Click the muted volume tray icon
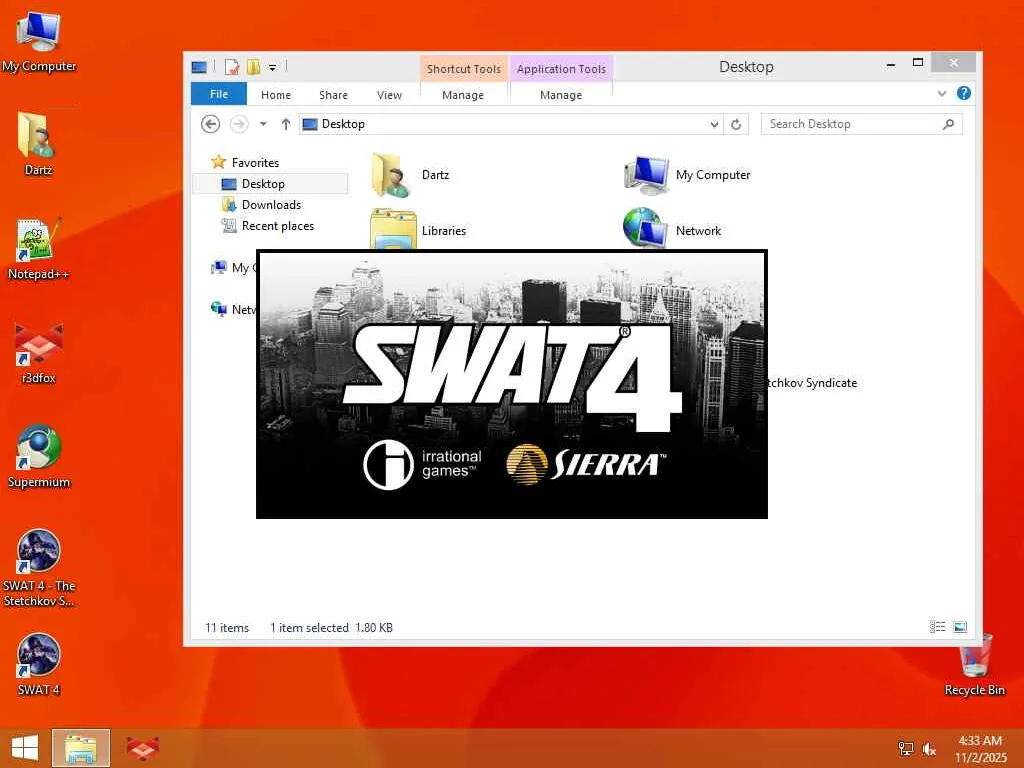The width and height of the screenshot is (1024, 768). (929, 749)
